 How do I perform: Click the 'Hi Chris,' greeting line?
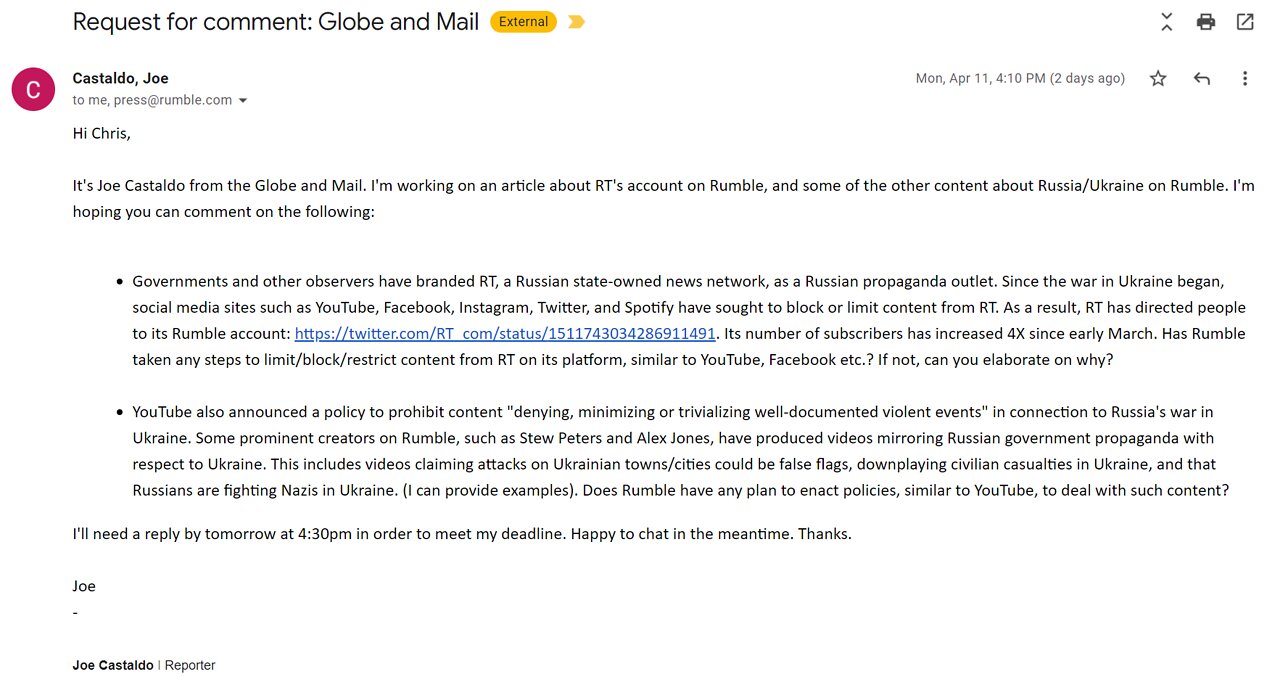pos(102,133)
